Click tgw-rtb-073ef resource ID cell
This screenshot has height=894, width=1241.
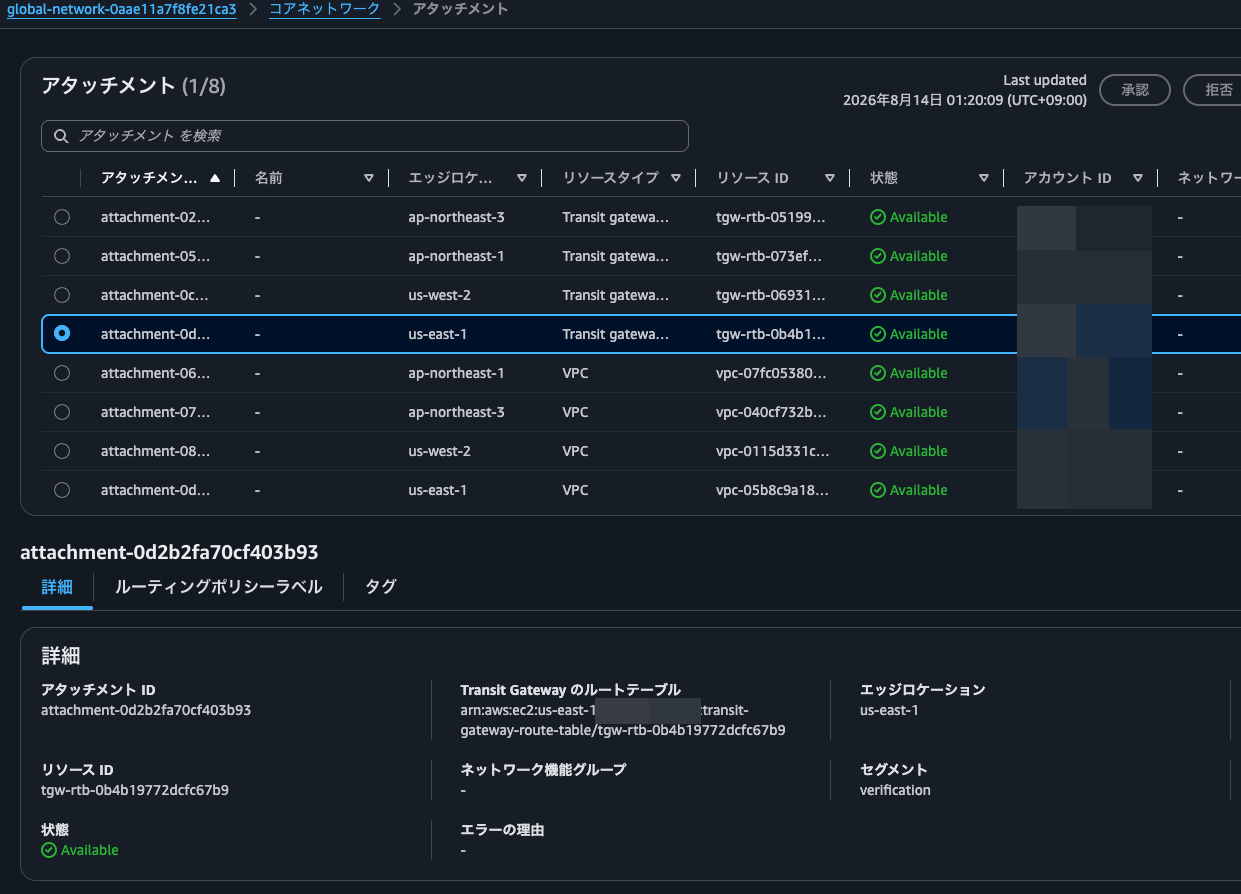769,256
